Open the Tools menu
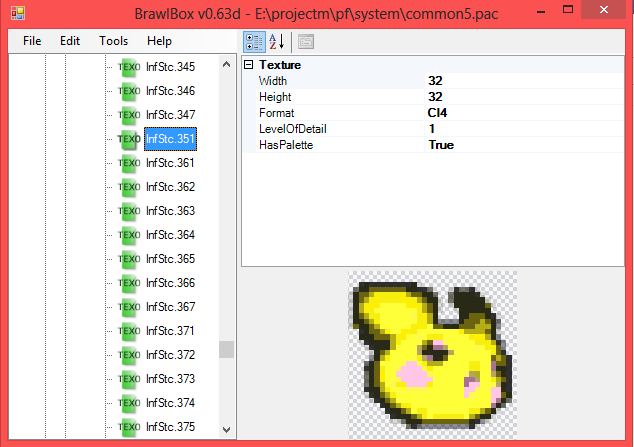This screenshot has width=634, height=447. [x=114, y=41]
